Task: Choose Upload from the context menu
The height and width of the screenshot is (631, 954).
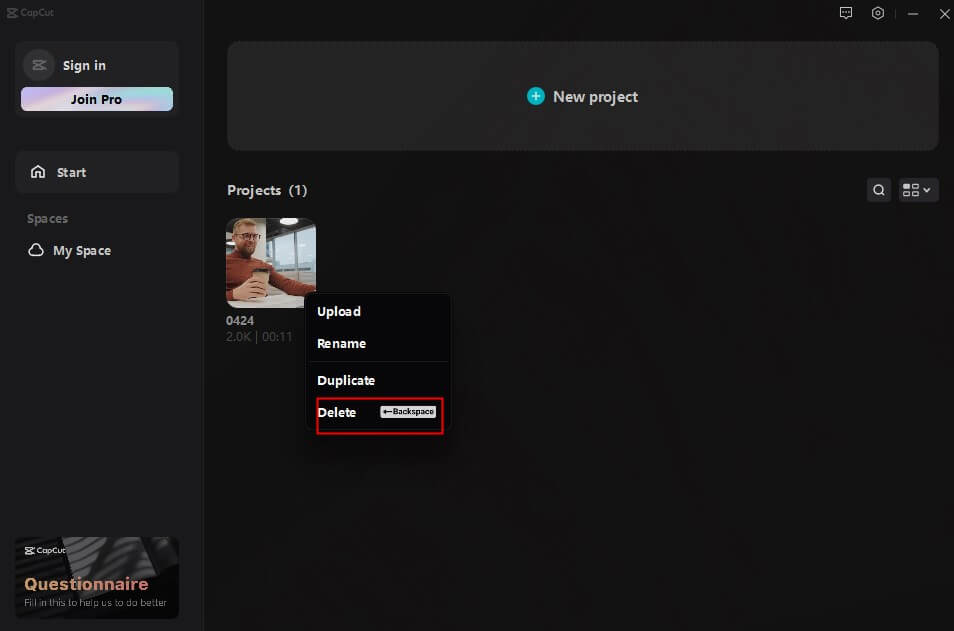Action: (339, 311)
